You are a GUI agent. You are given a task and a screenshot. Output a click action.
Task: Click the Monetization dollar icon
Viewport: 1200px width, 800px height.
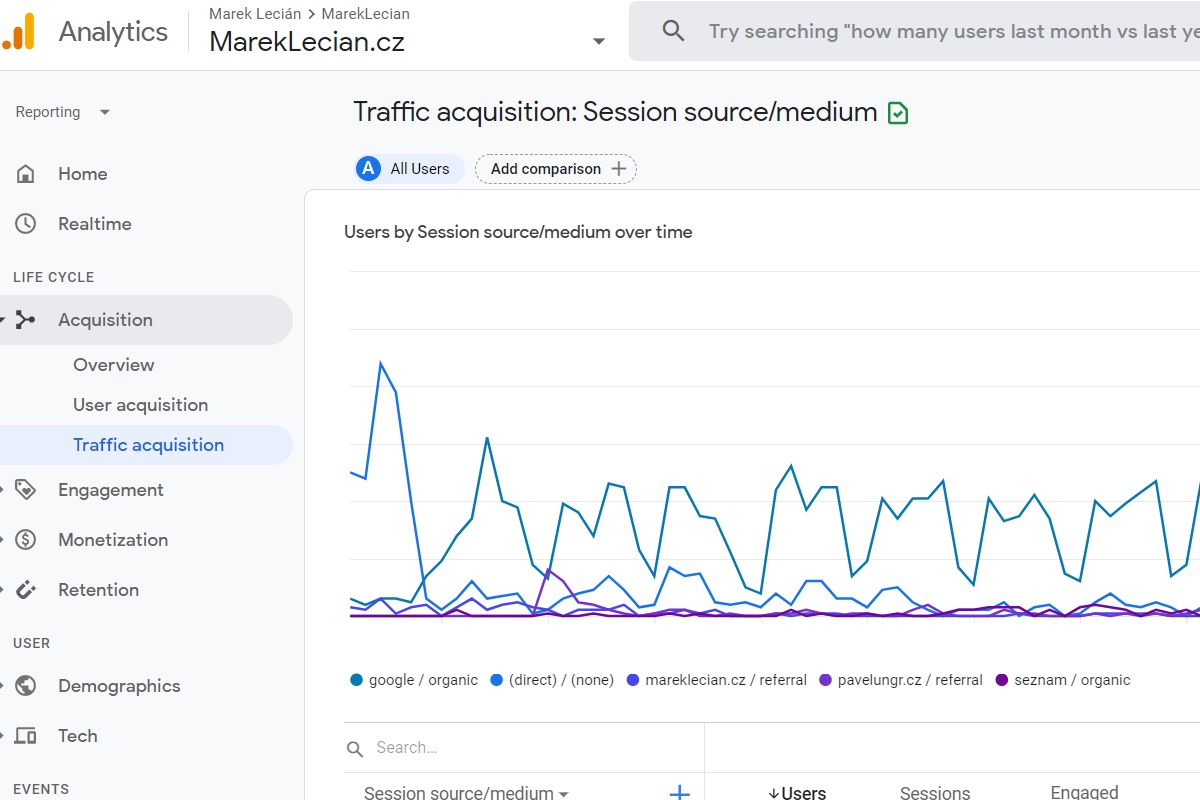coord(26,540)
